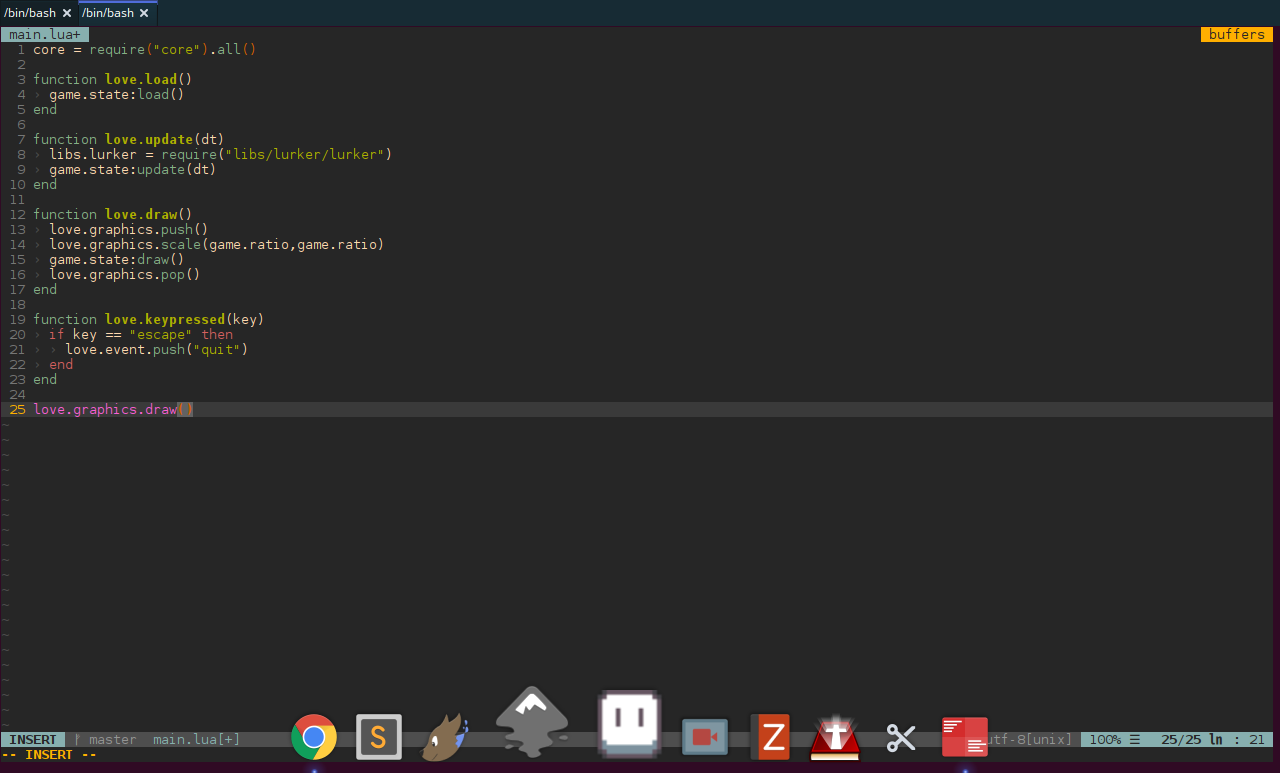Click the -- INSERT -- message at bottom

49,755
